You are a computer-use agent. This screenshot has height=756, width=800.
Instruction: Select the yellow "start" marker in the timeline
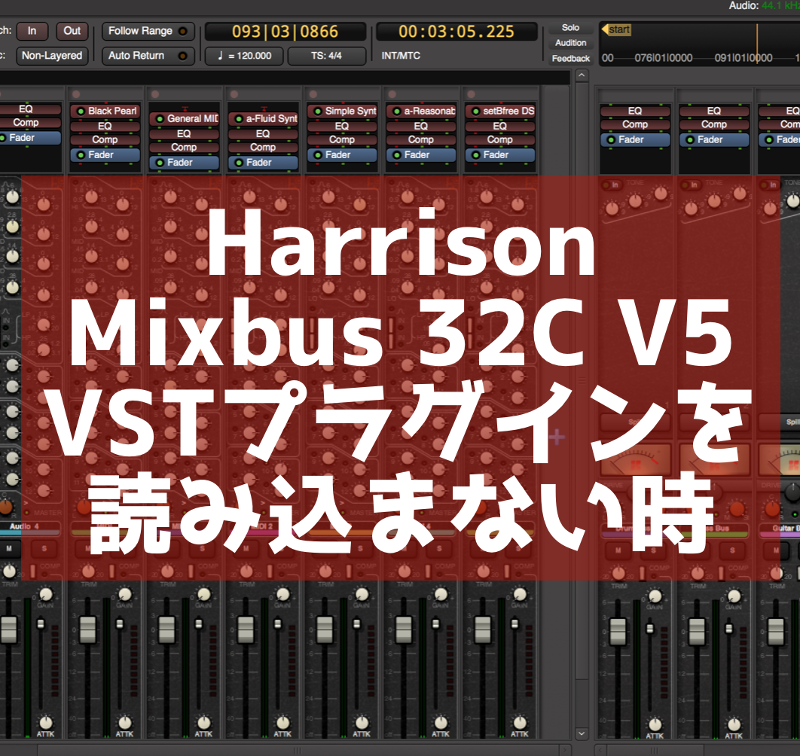click(616, 30)
